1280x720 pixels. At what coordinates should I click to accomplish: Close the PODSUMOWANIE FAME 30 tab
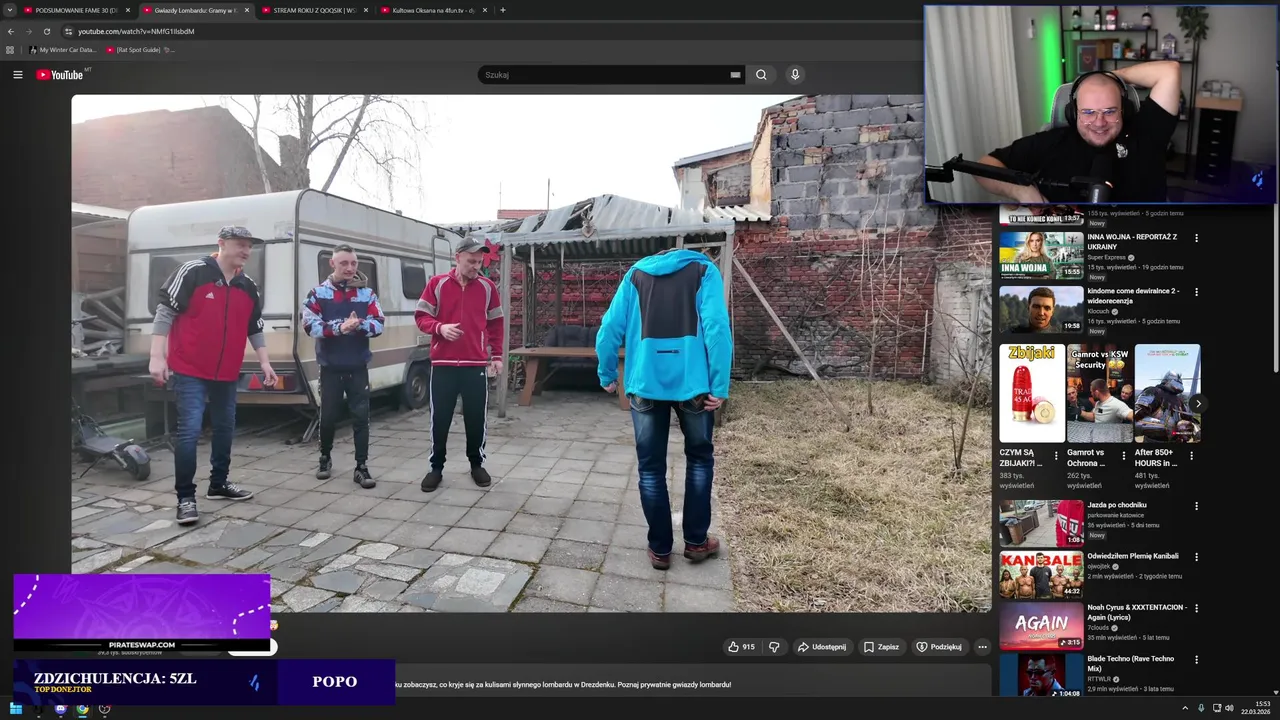coord(128,10)
